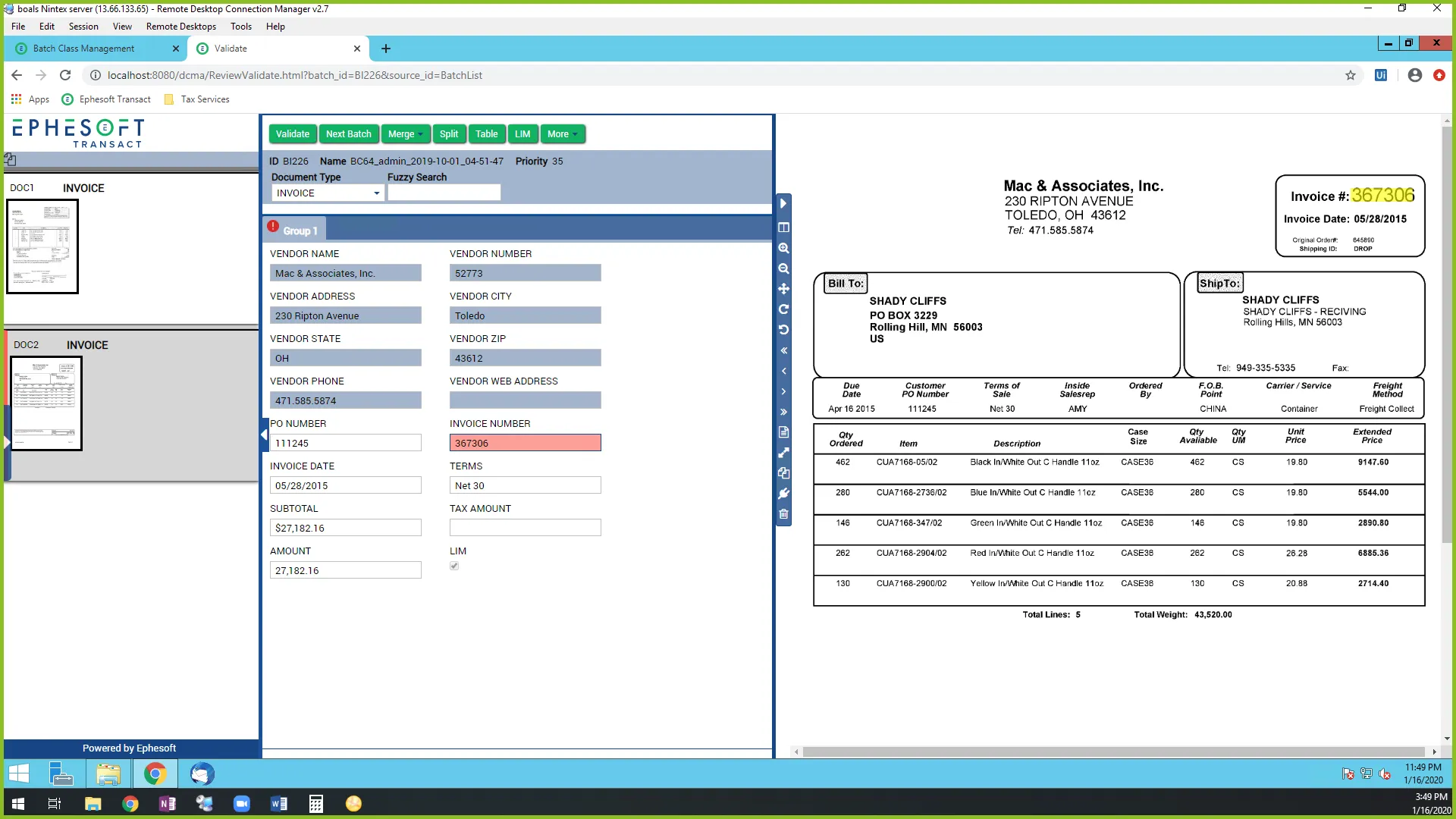The height and width of the screenshot is (819, 1456).
Task: Expand the Document Type dropdown
Action: tap(377, 192)
